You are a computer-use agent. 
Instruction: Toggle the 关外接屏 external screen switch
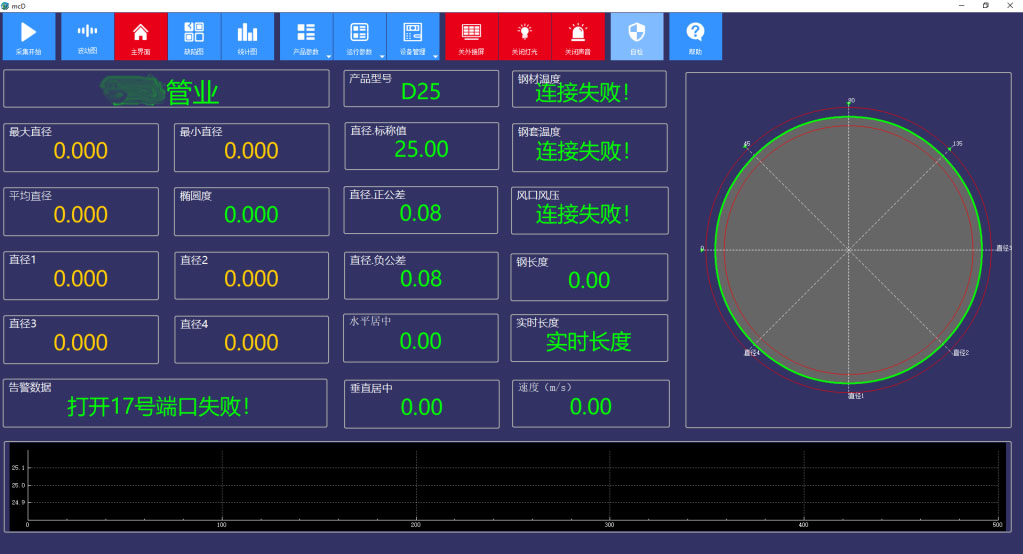coord(471,36)
